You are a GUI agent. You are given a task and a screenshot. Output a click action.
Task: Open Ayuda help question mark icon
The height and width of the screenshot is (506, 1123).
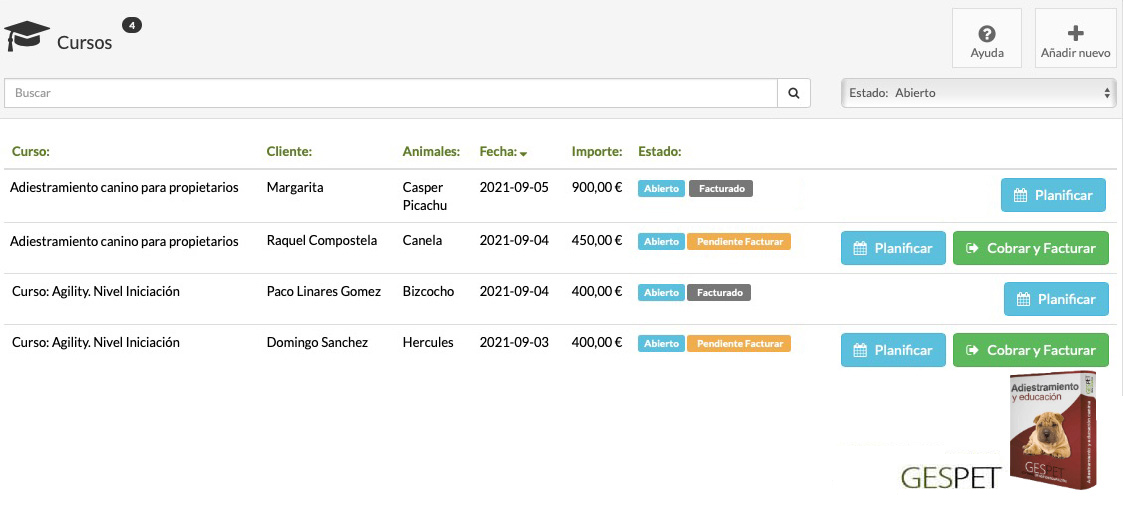(986, 35)
